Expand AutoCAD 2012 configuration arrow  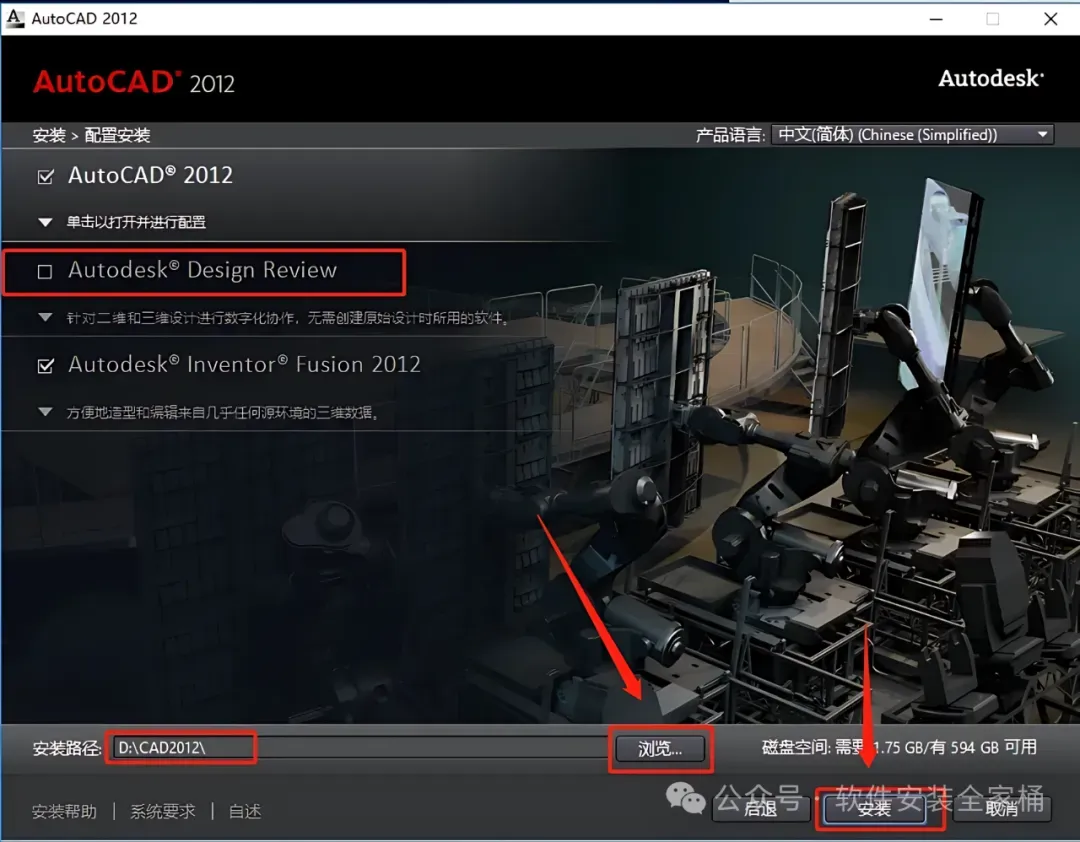pyautogui.click(x=45, y=222)
